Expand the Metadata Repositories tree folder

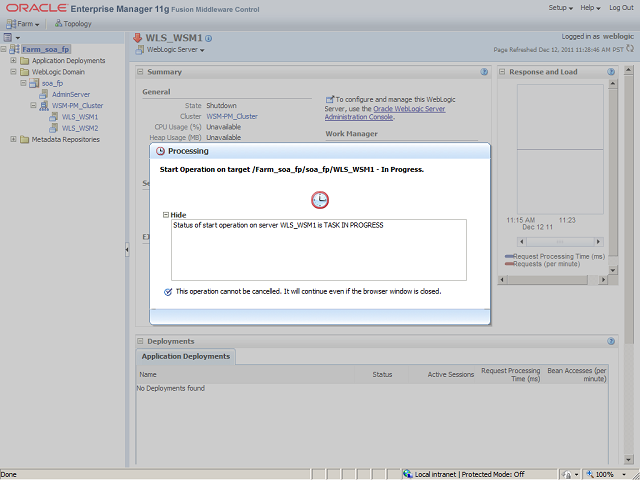pos(13,139)
